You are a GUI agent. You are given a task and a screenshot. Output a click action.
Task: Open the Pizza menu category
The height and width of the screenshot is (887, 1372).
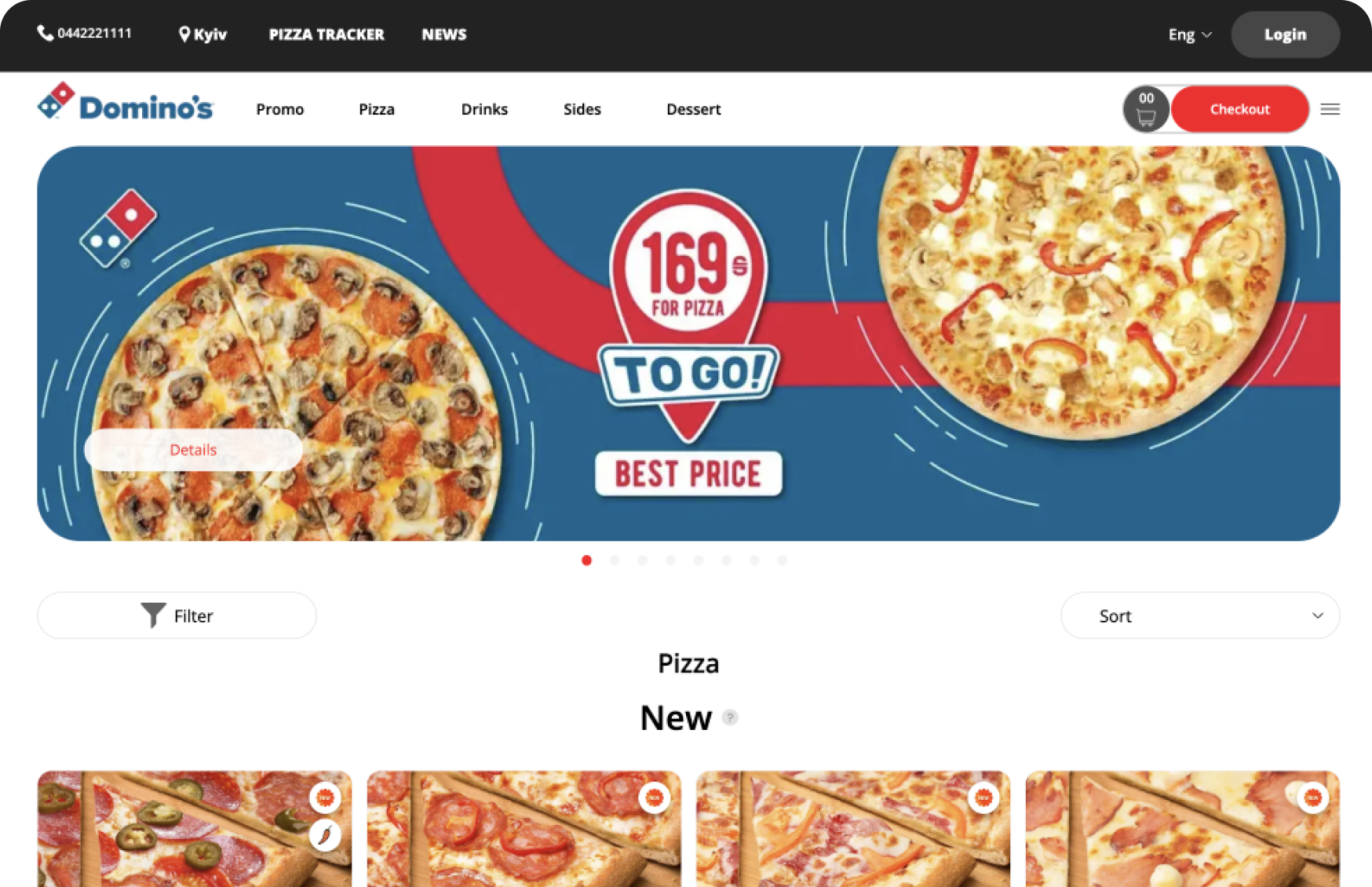click(x=377, y=109)
